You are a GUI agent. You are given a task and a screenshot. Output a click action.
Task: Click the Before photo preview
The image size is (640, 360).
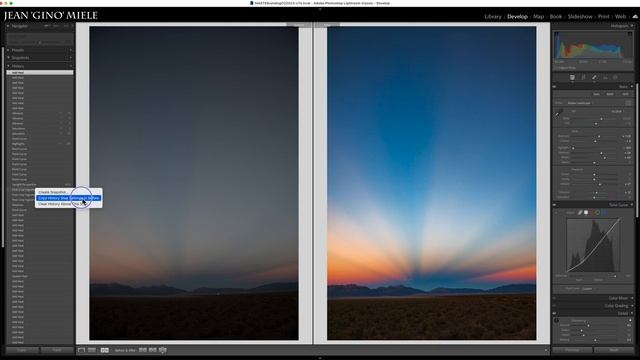click(x=194, y=183)
